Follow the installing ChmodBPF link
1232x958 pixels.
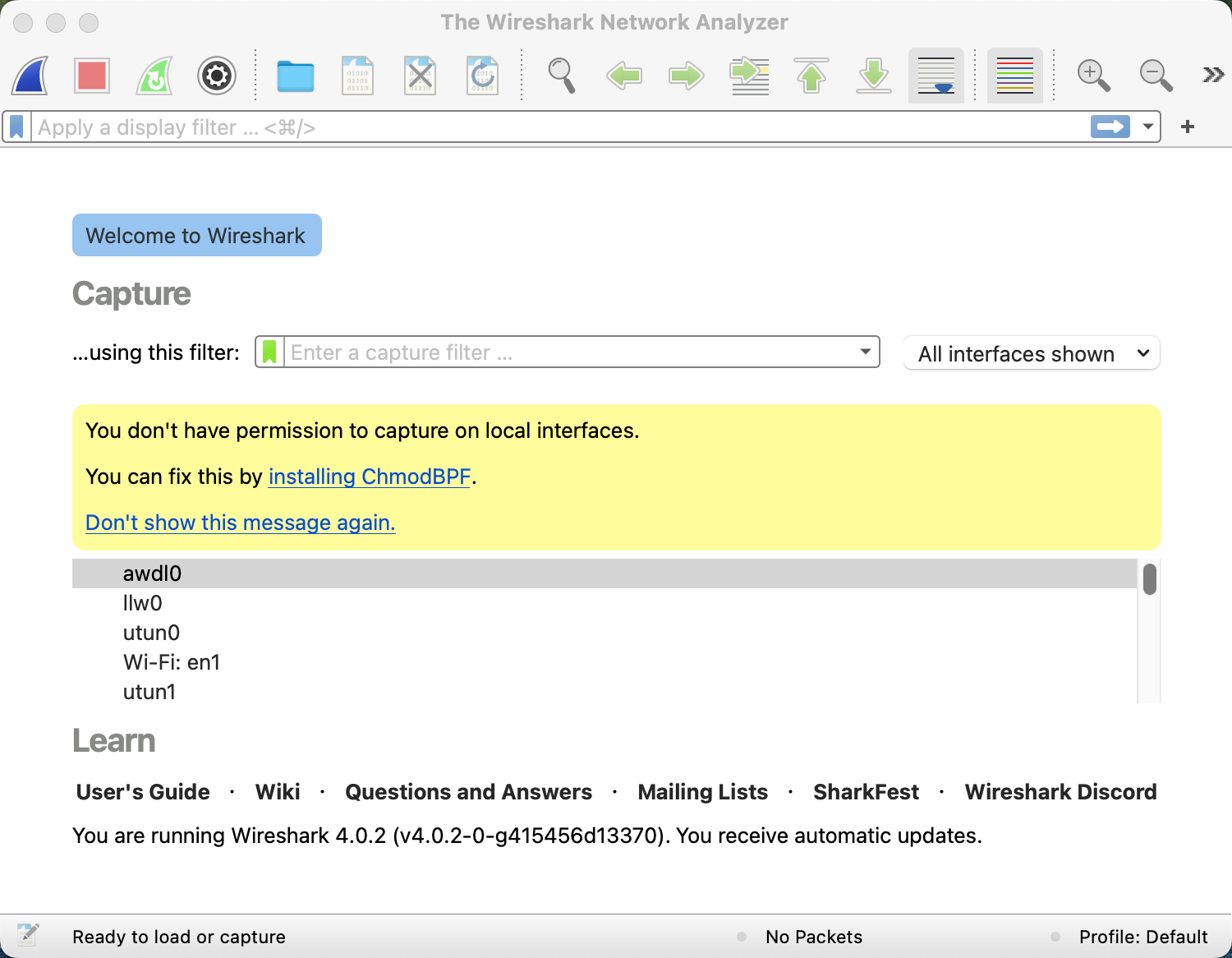370,477
